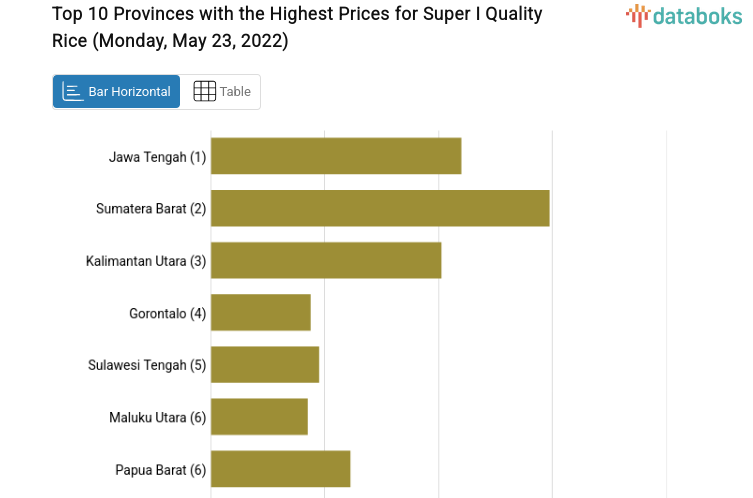The image size is (753, 498).
Task: Click the Sumatera Barat (2) label
Action: [151, 209]
